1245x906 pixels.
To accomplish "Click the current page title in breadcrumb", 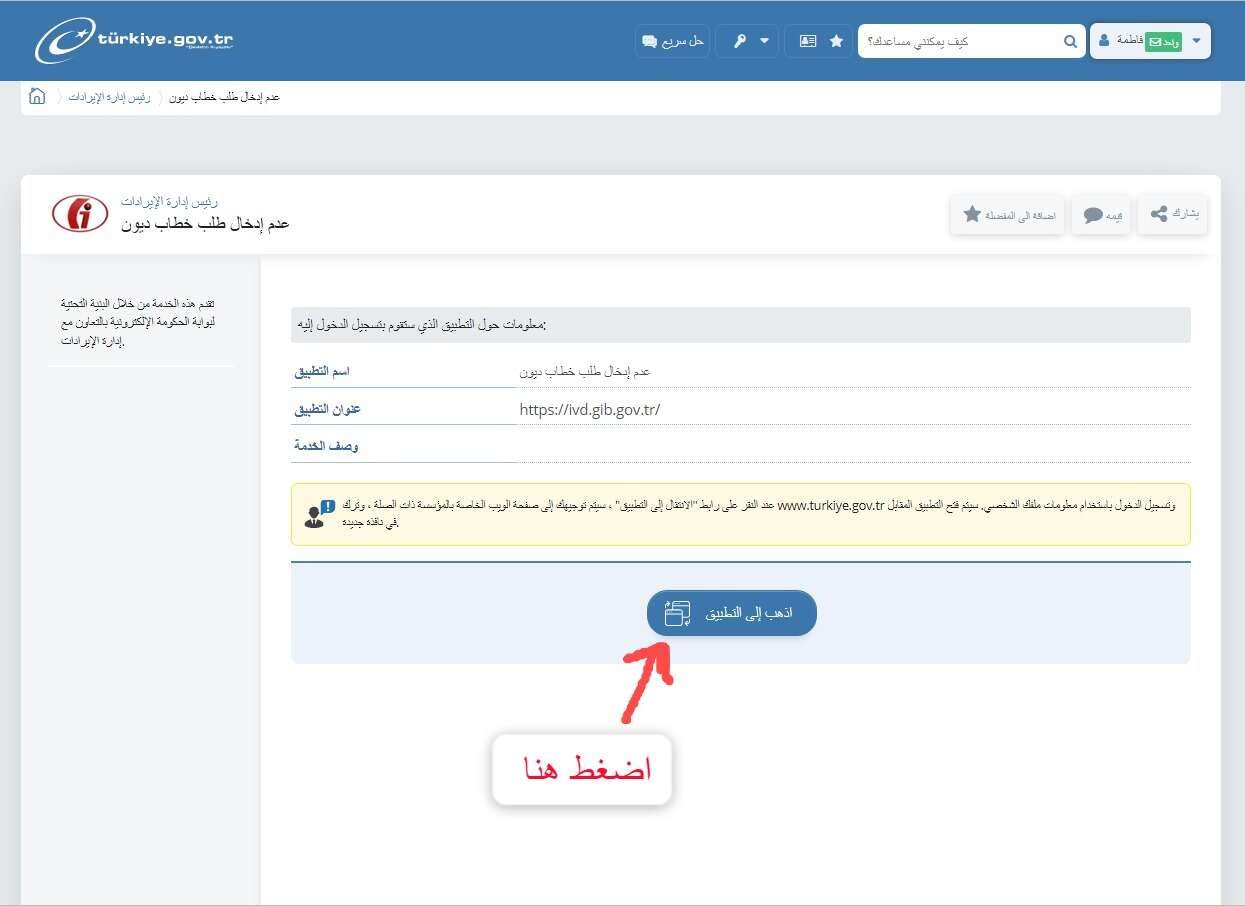I will click(225, 97).
